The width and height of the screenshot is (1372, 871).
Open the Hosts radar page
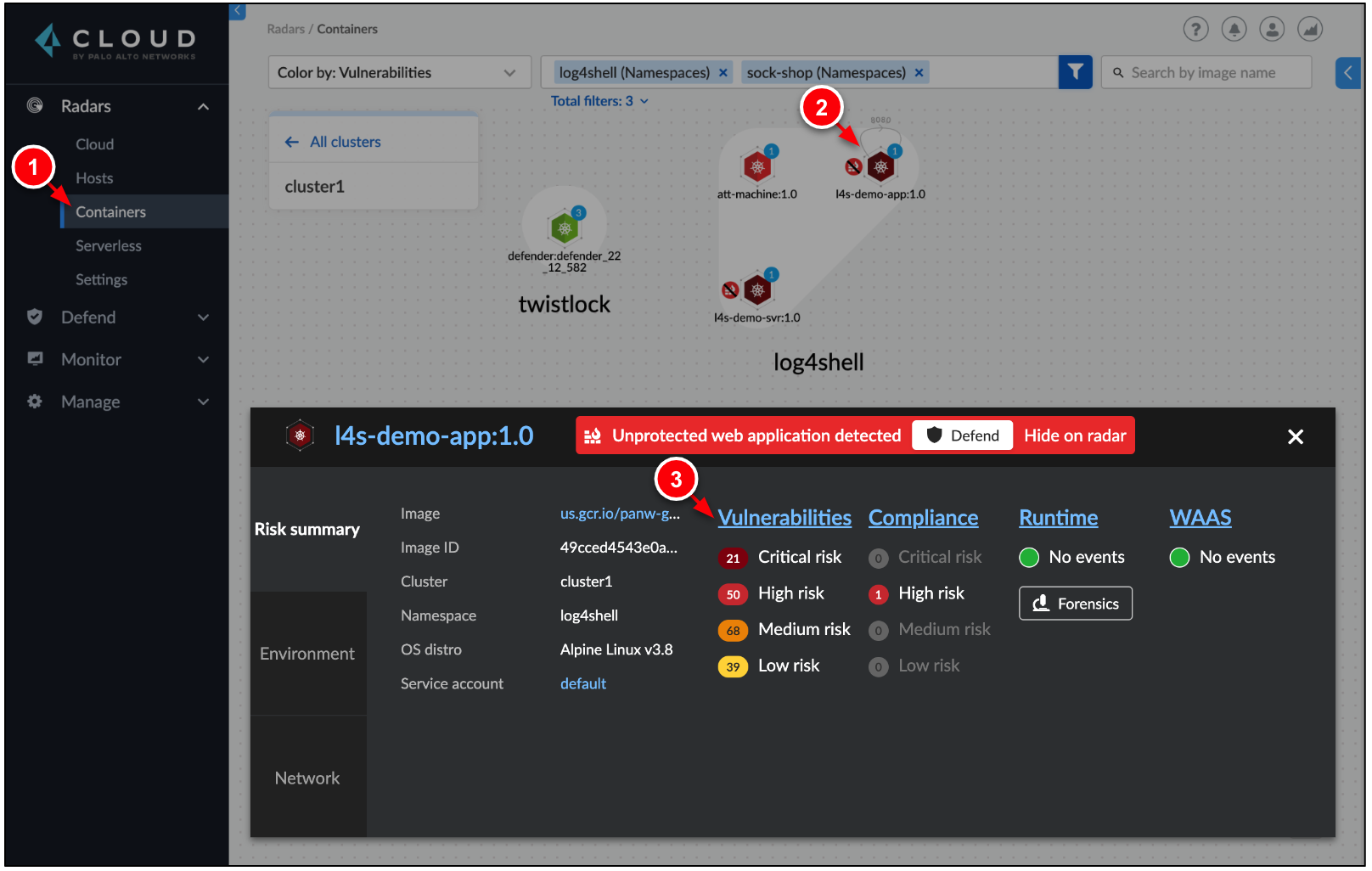[94, 178]
